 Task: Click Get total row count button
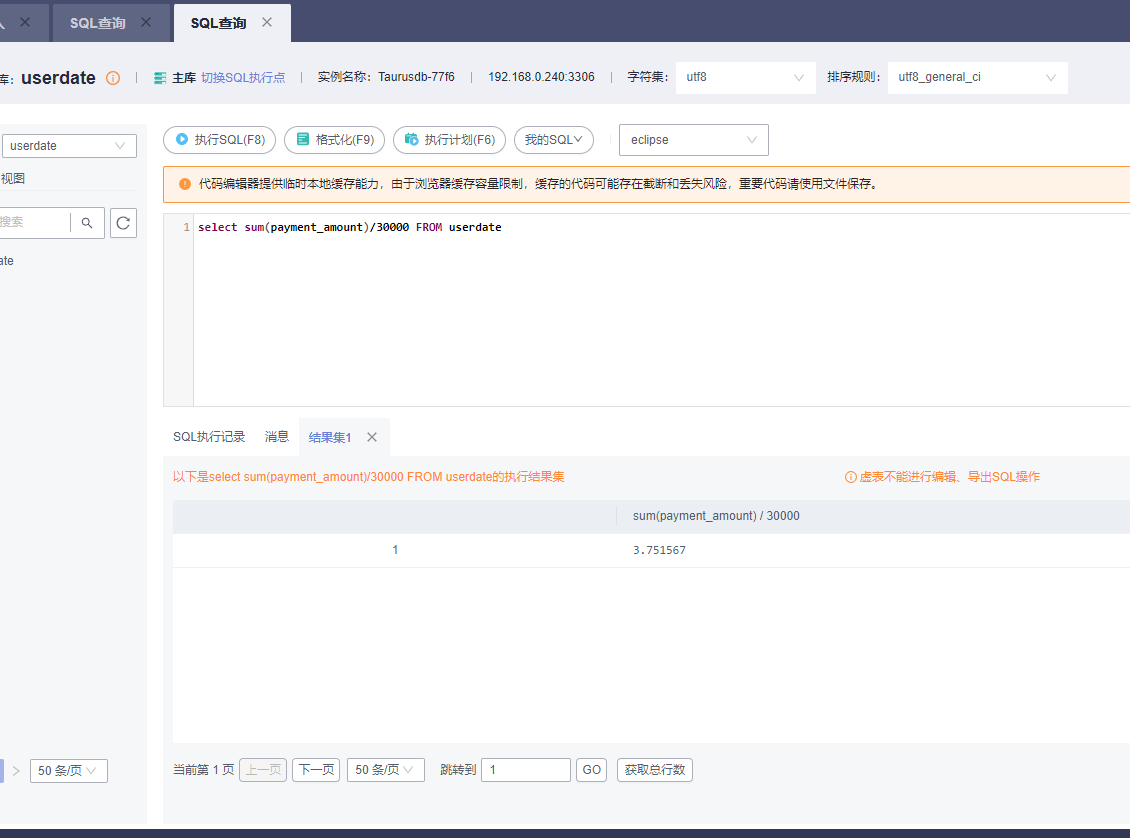coord(655,770)
